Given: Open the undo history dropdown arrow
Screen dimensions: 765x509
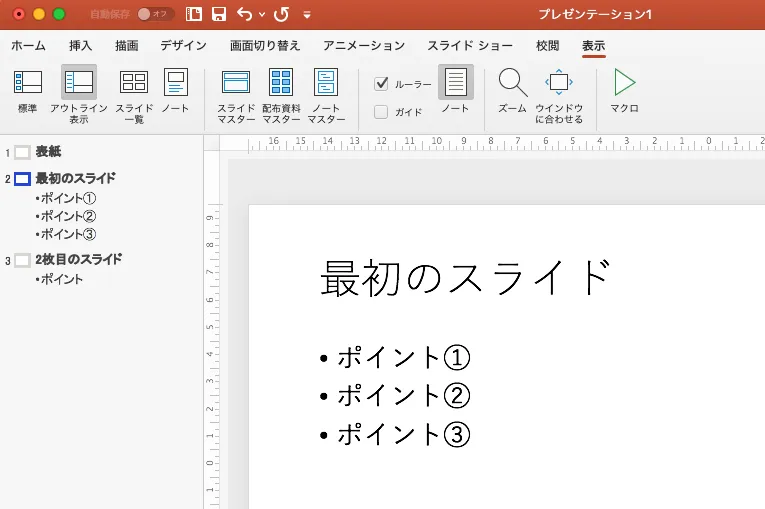Looking at the screenshot, I should point(262,15).
